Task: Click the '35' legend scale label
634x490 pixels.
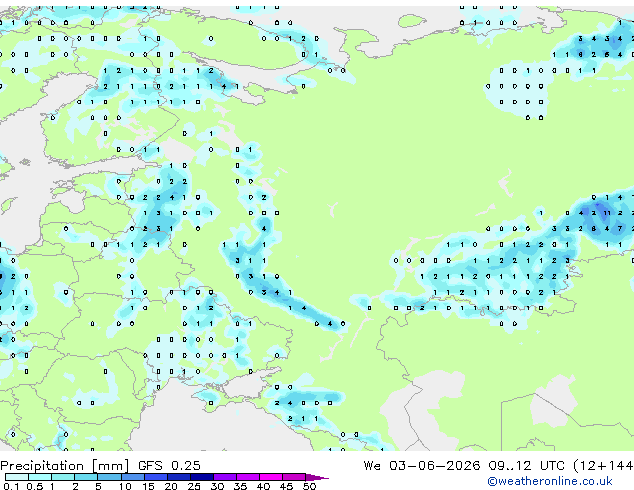Action: coord(240,486)
